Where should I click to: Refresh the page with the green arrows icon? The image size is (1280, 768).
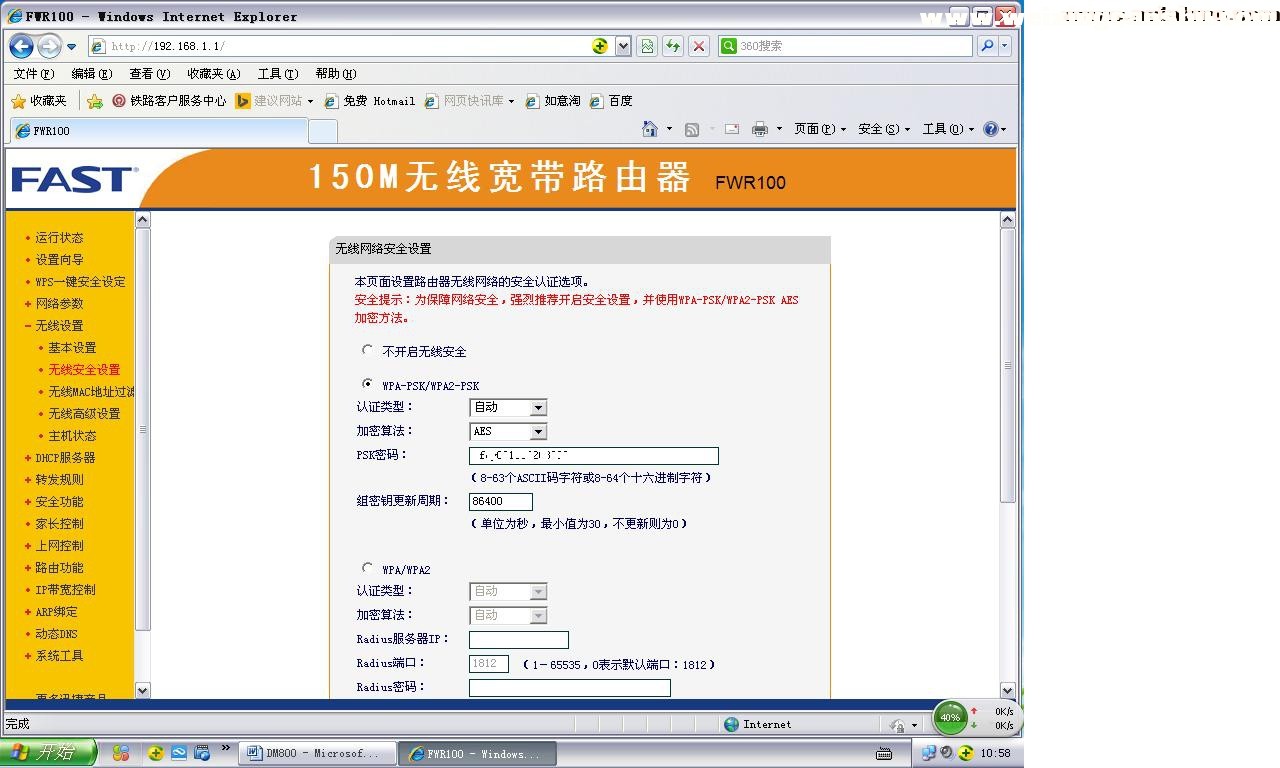click(x=673, y=46)
